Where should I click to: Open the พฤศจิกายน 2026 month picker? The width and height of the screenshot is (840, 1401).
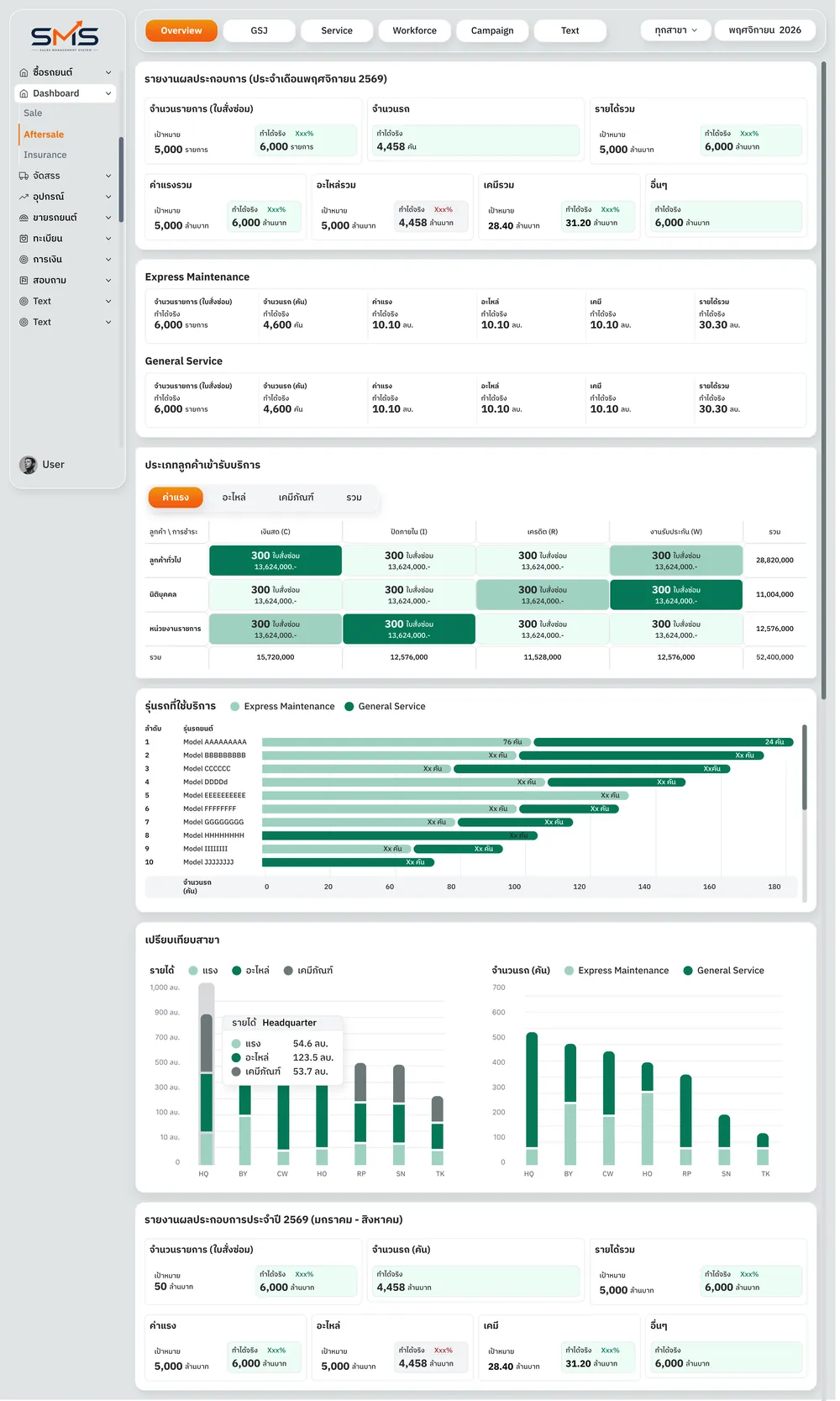[x=764, y=30]
